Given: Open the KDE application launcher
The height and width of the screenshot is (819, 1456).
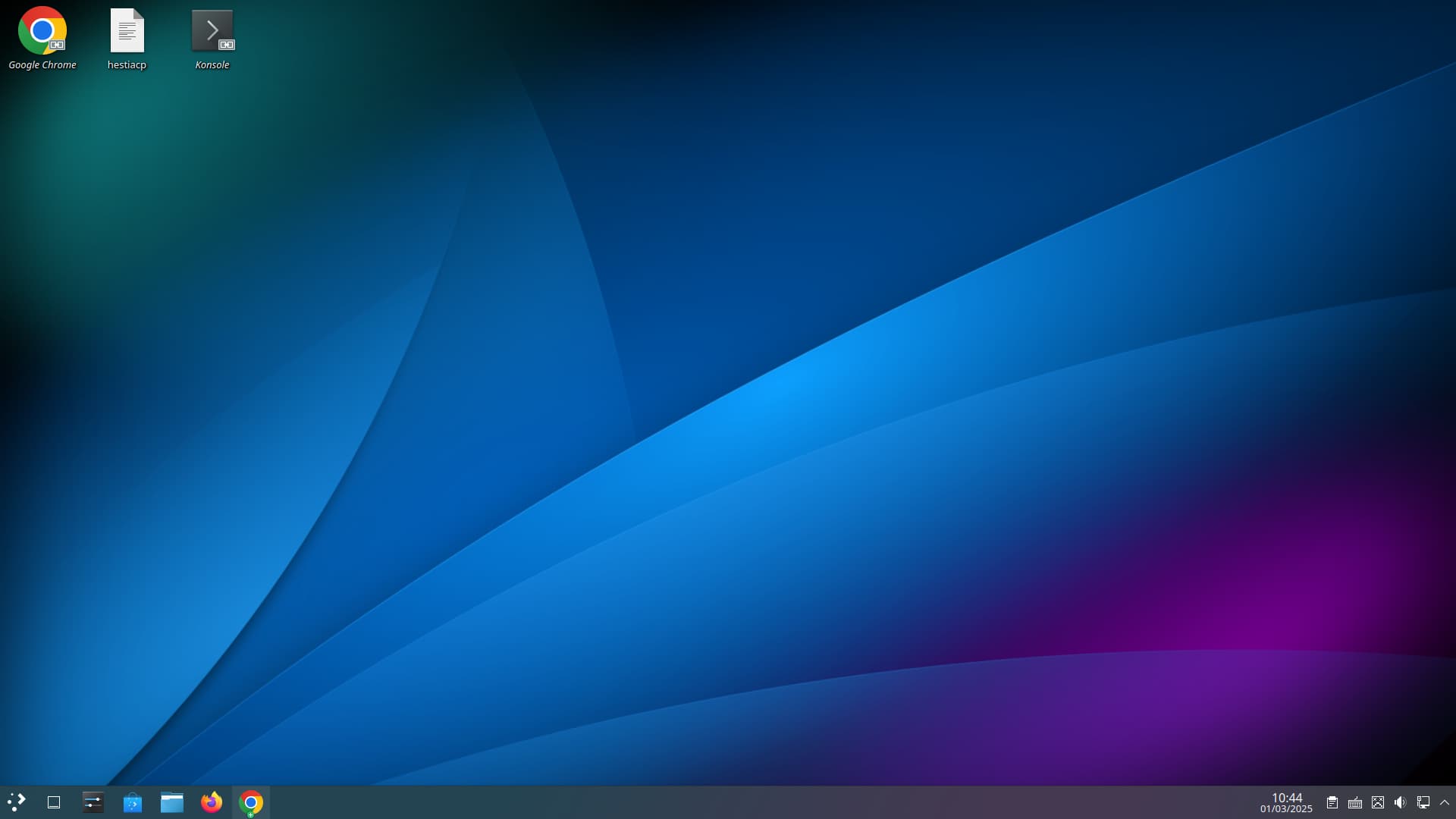Looking at the screenshot, I should (x=16, y=802).
